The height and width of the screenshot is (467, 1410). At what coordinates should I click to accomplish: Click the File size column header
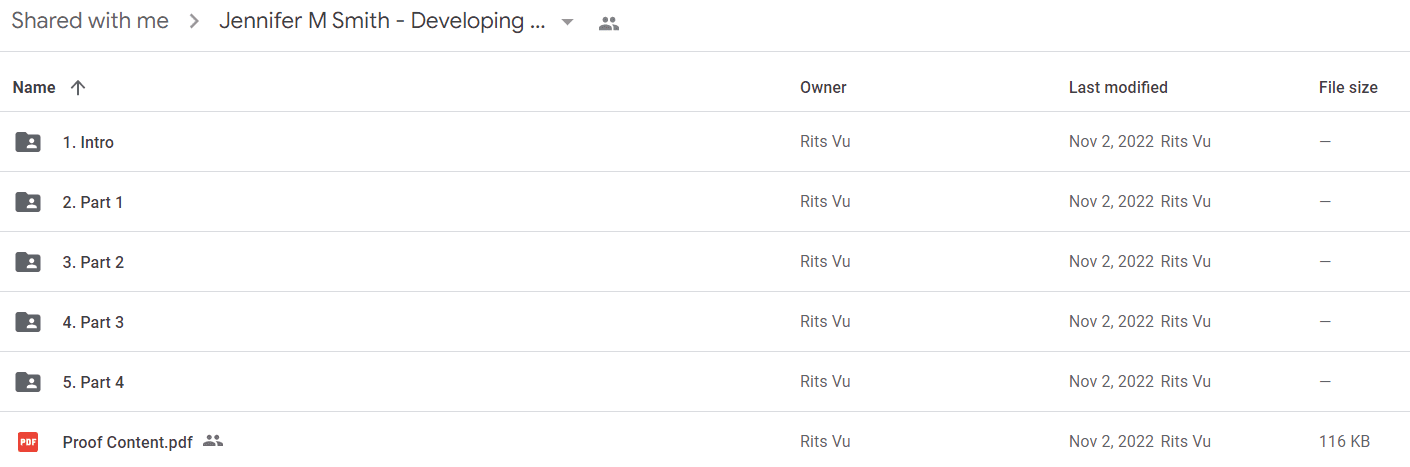(1348, 88)
